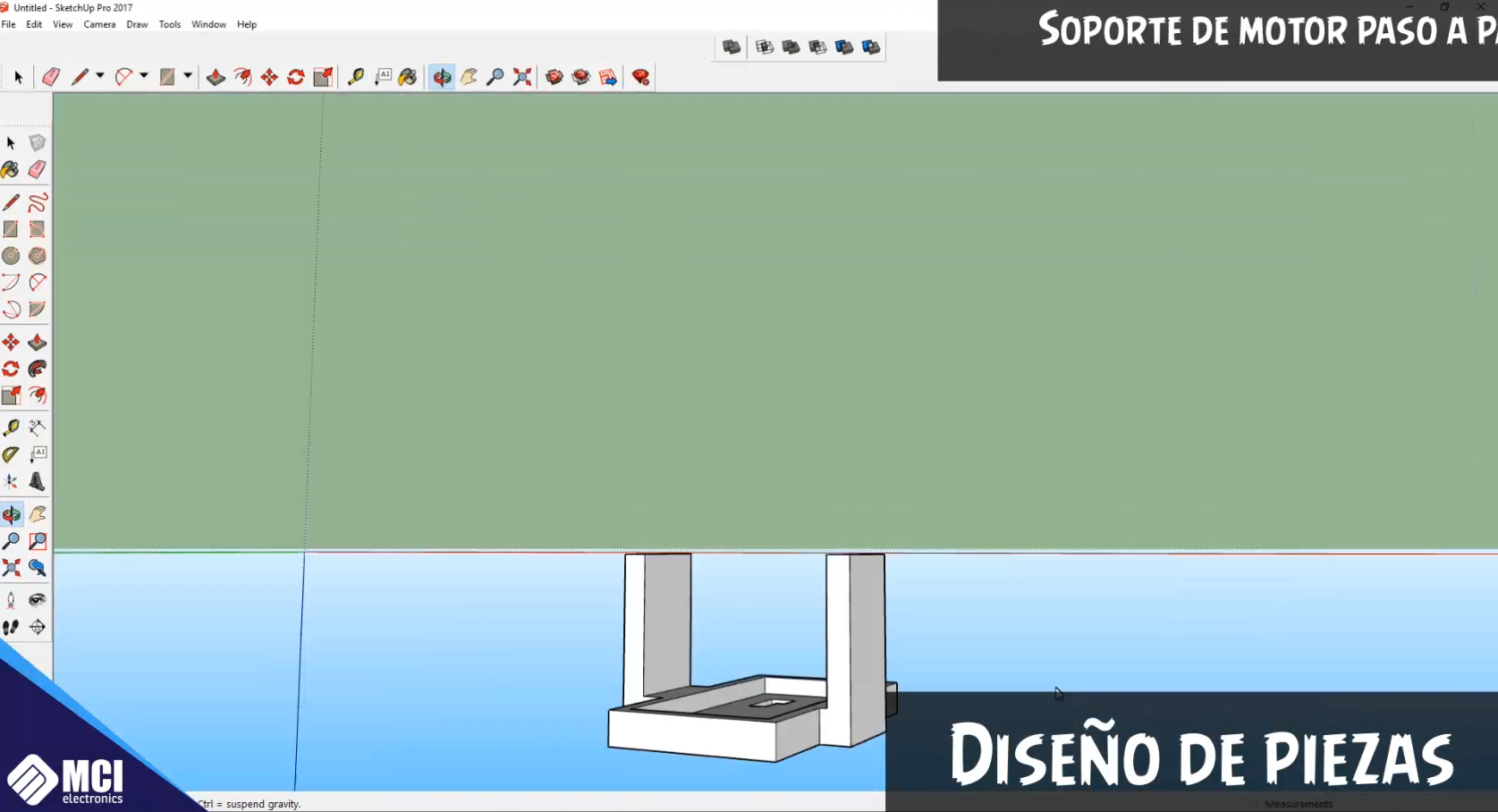This screenshot has height=812, width=1498.
Task: Expand the Arc tool dropdown
Action: coord(142,77)
